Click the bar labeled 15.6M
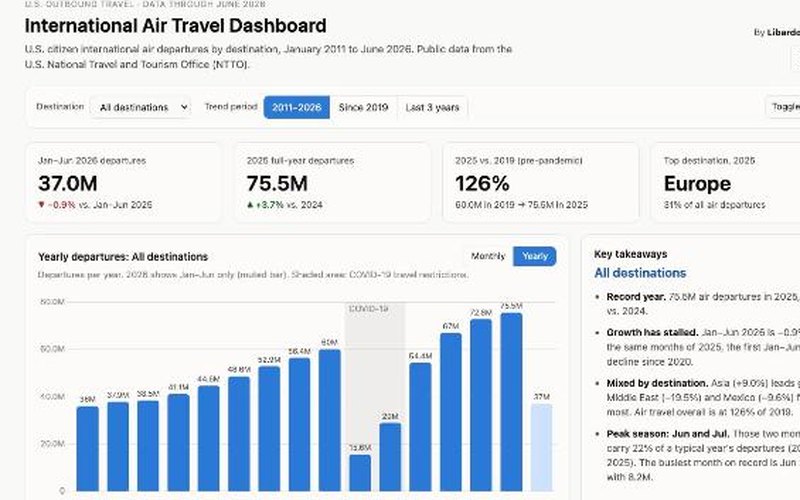 360,472
